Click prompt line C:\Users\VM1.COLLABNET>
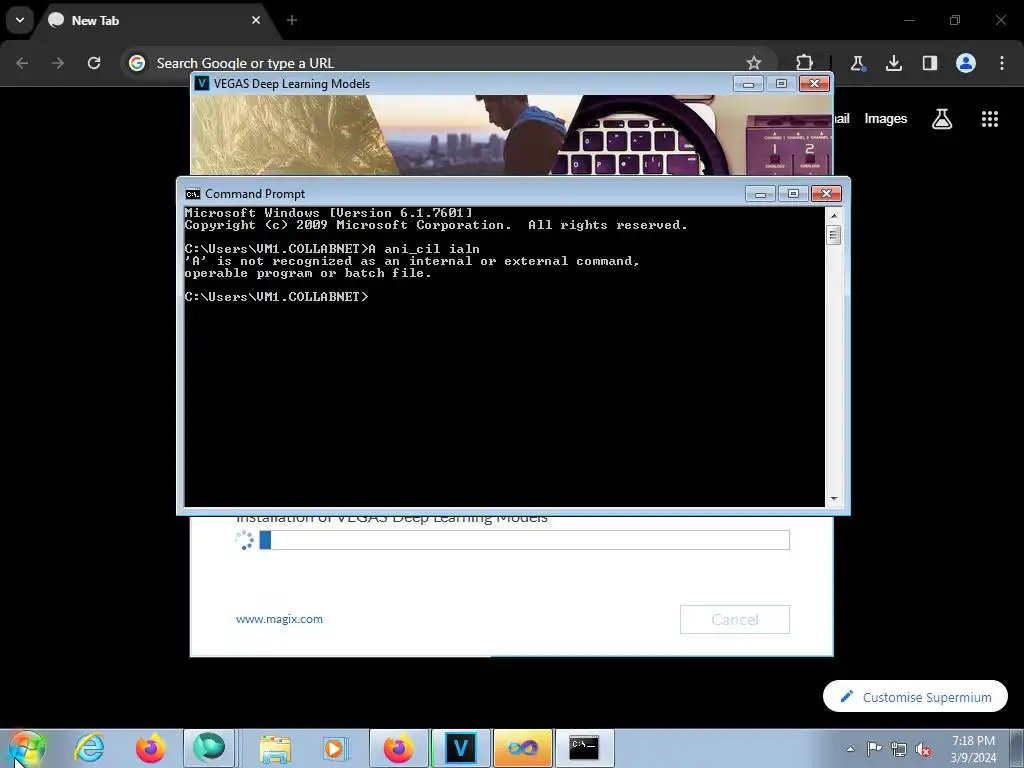This screenshot has height=768, width=1024. coord(276,297)
